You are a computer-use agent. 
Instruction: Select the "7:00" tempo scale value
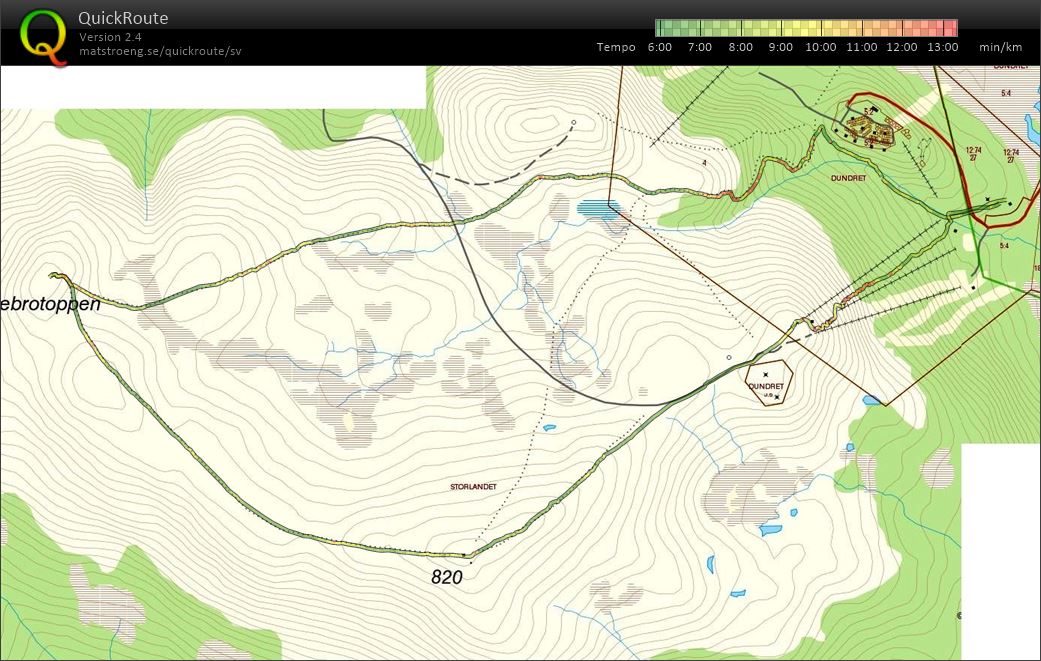700,47
